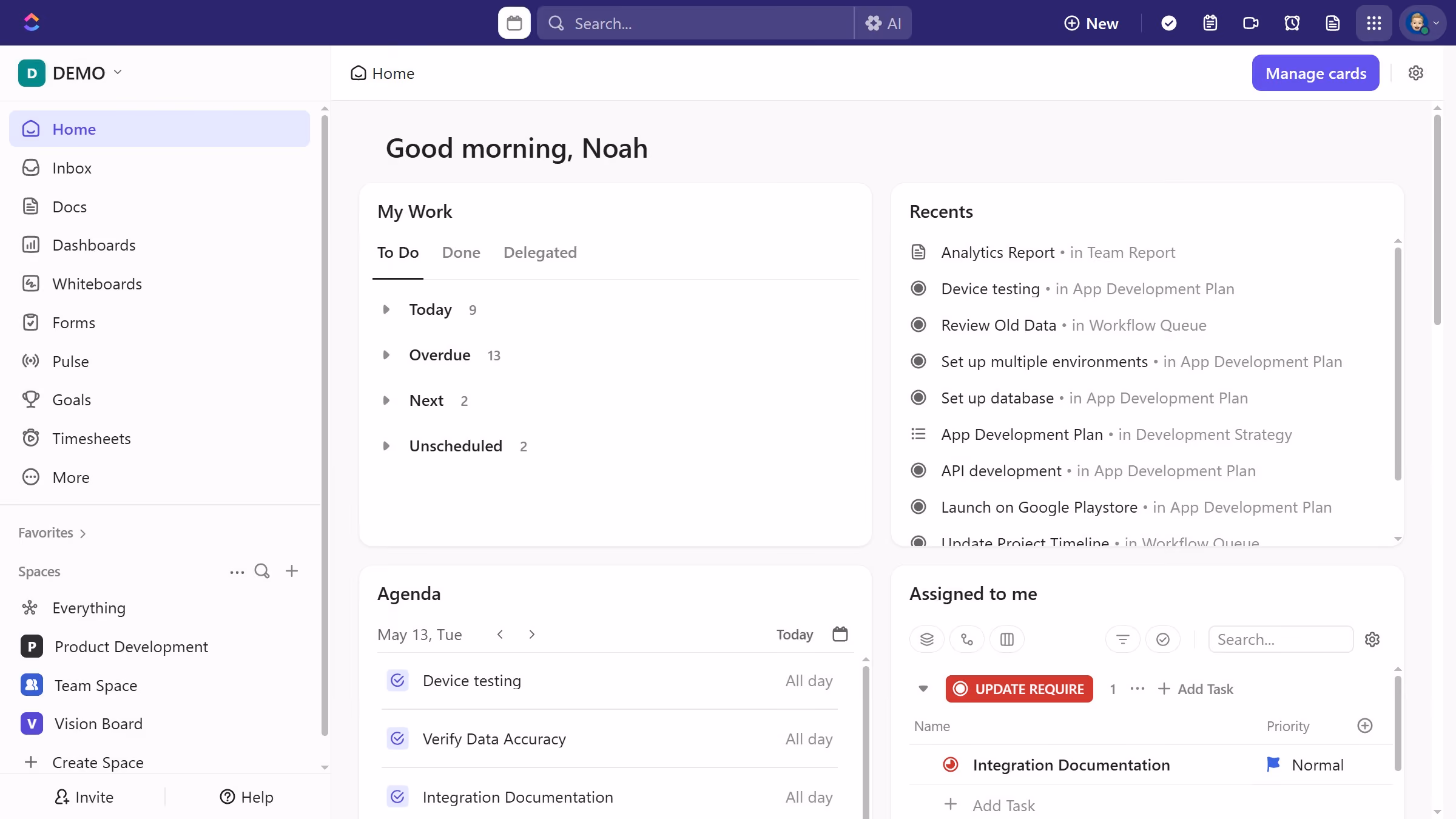Open Timesheets in the sidebar
The height and width of the screenshot is (819, 1456).
click(x=159, y=439)
